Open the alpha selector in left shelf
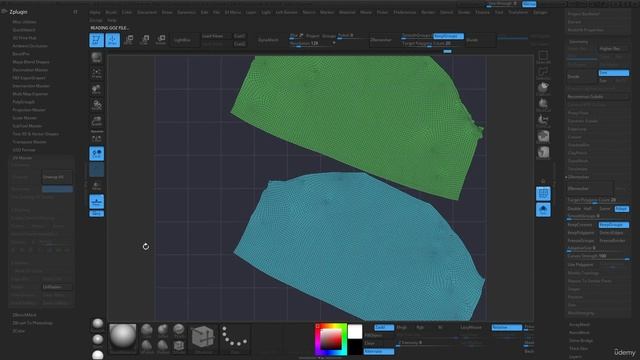Image resolution: width=640 pixels, height=360 pixels. point(97,89)
